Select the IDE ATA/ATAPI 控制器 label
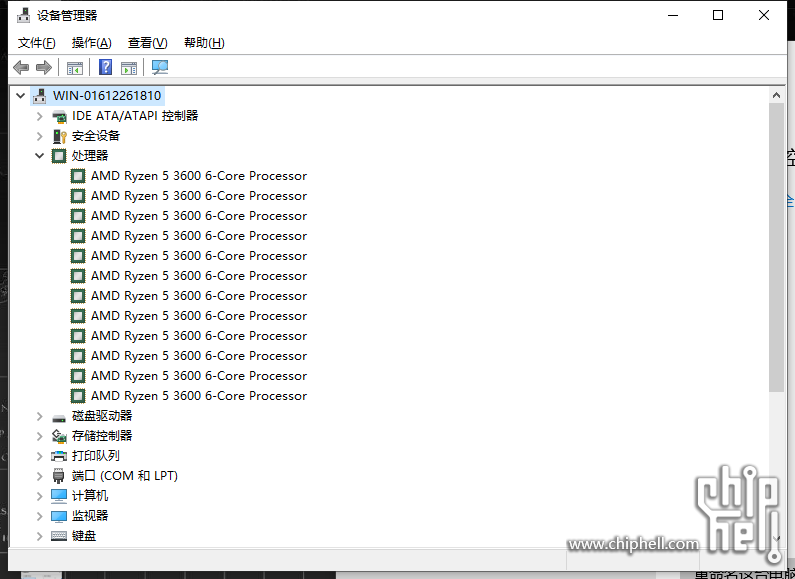Image resolution: width=795 pixels, height=579 pixels. coord(135,116)
